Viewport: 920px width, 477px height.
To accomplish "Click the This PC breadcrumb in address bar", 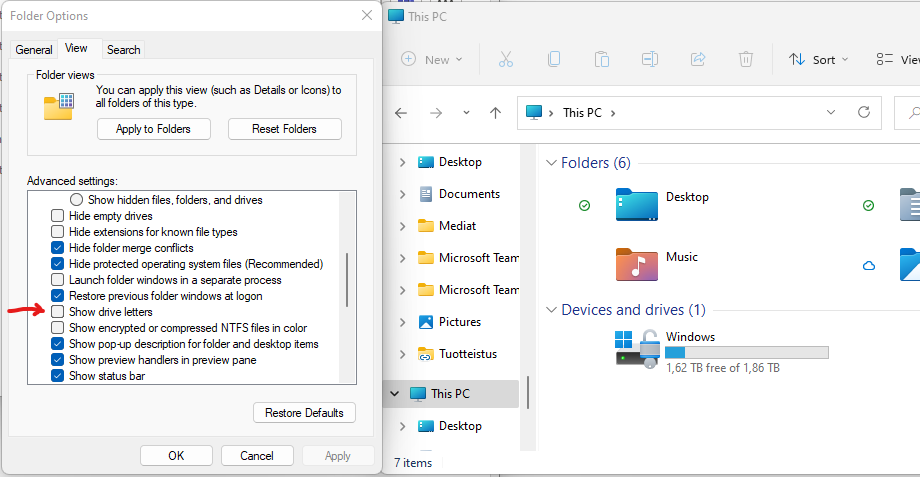I will coord(582,113).
